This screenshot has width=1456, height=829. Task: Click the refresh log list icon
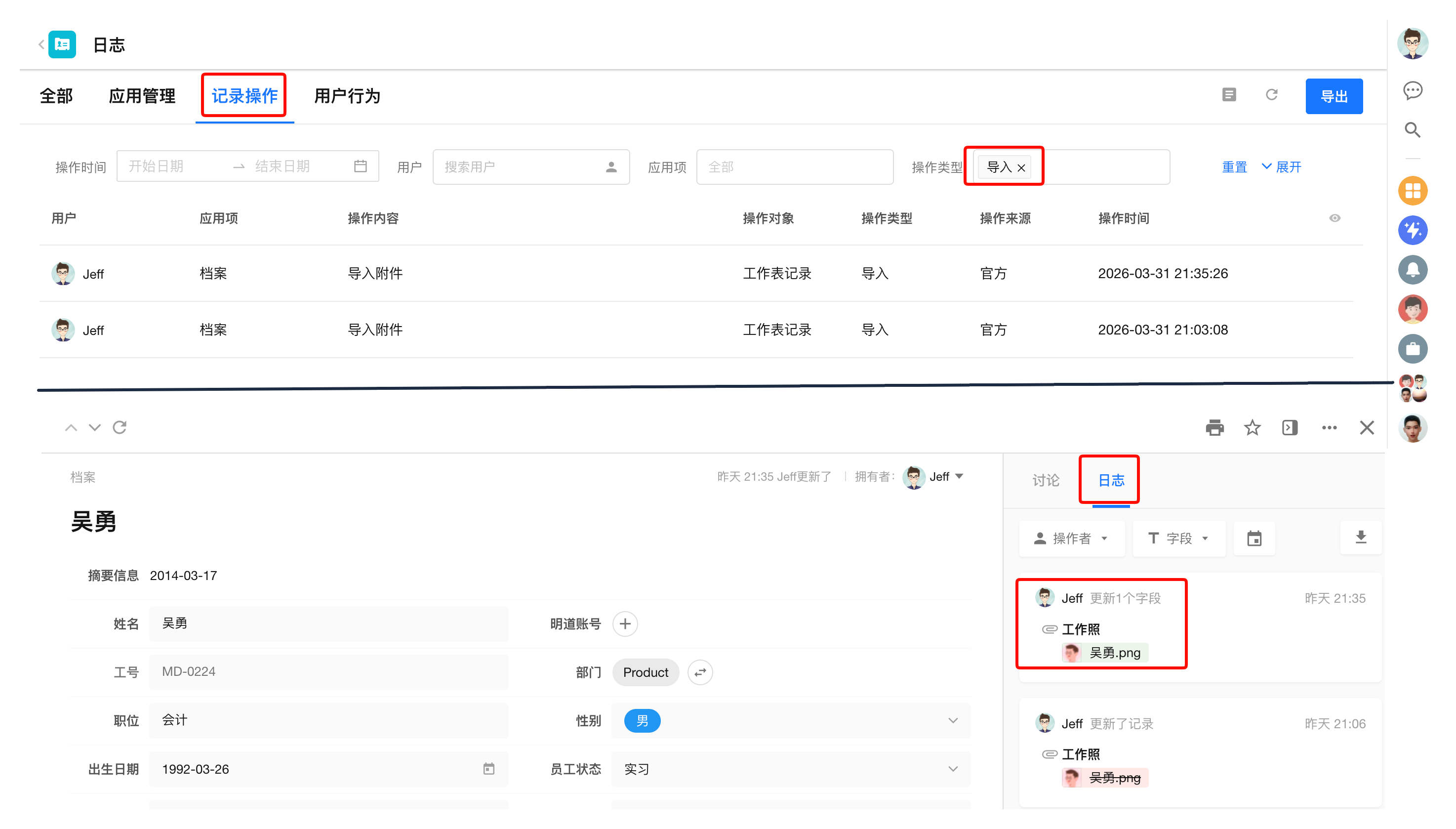coord(1272,95)
